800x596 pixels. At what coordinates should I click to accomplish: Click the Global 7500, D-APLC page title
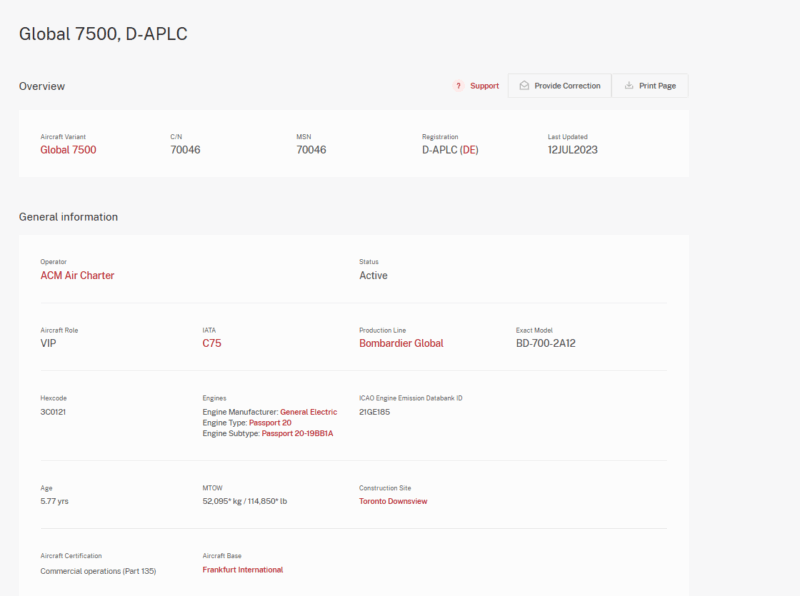103,34
